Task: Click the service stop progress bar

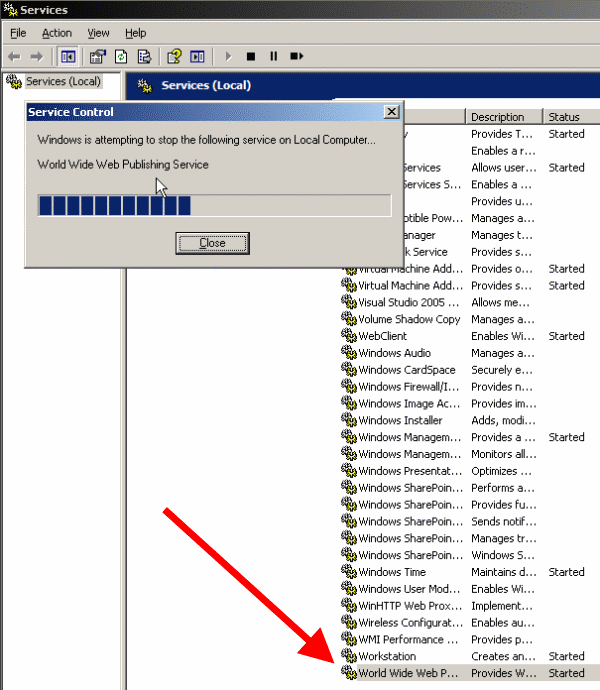Action: pos(214,206)
